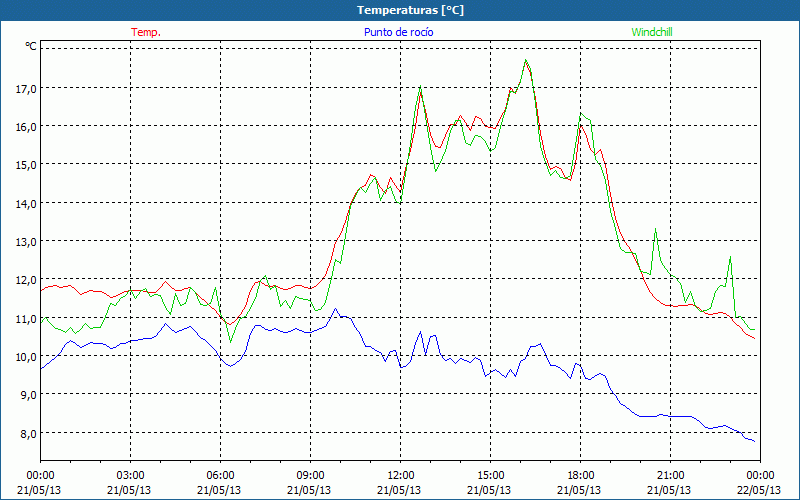Click the 12:00 time axis label
Image resolution: width=800 pixels, height=500 pixels.
click(x=401, y=476)
